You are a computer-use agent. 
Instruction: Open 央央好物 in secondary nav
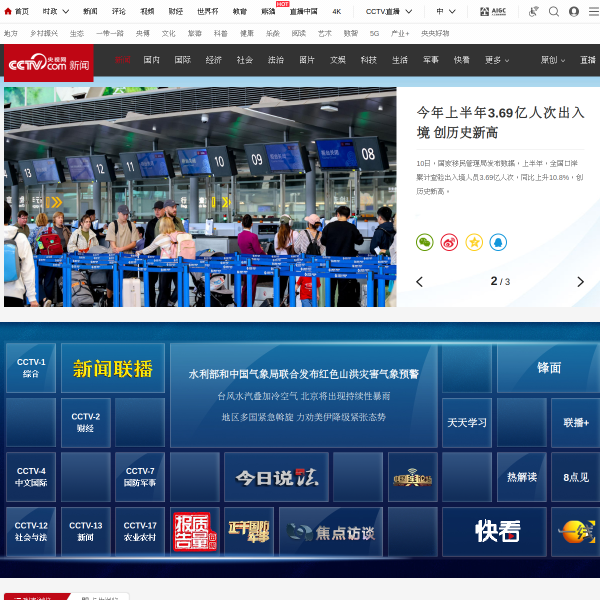435,34
